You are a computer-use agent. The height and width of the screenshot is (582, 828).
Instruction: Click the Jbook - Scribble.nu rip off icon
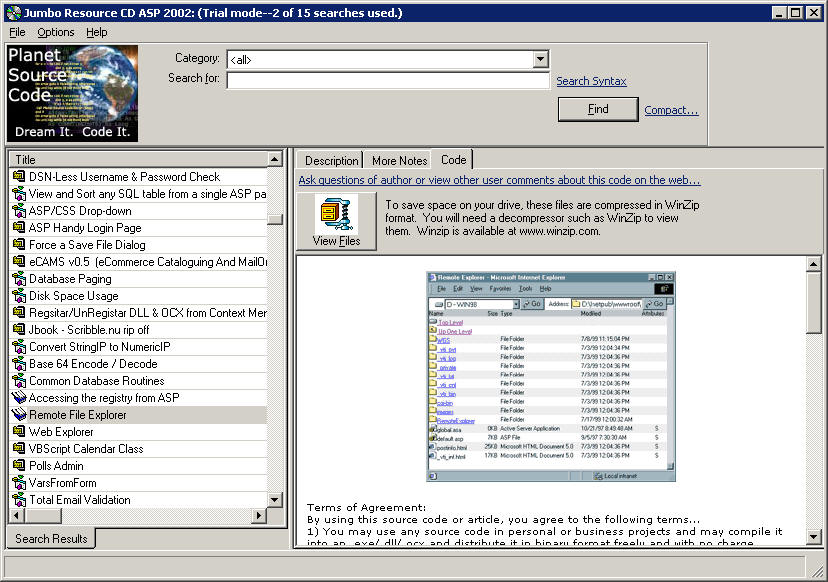point(19,329)
